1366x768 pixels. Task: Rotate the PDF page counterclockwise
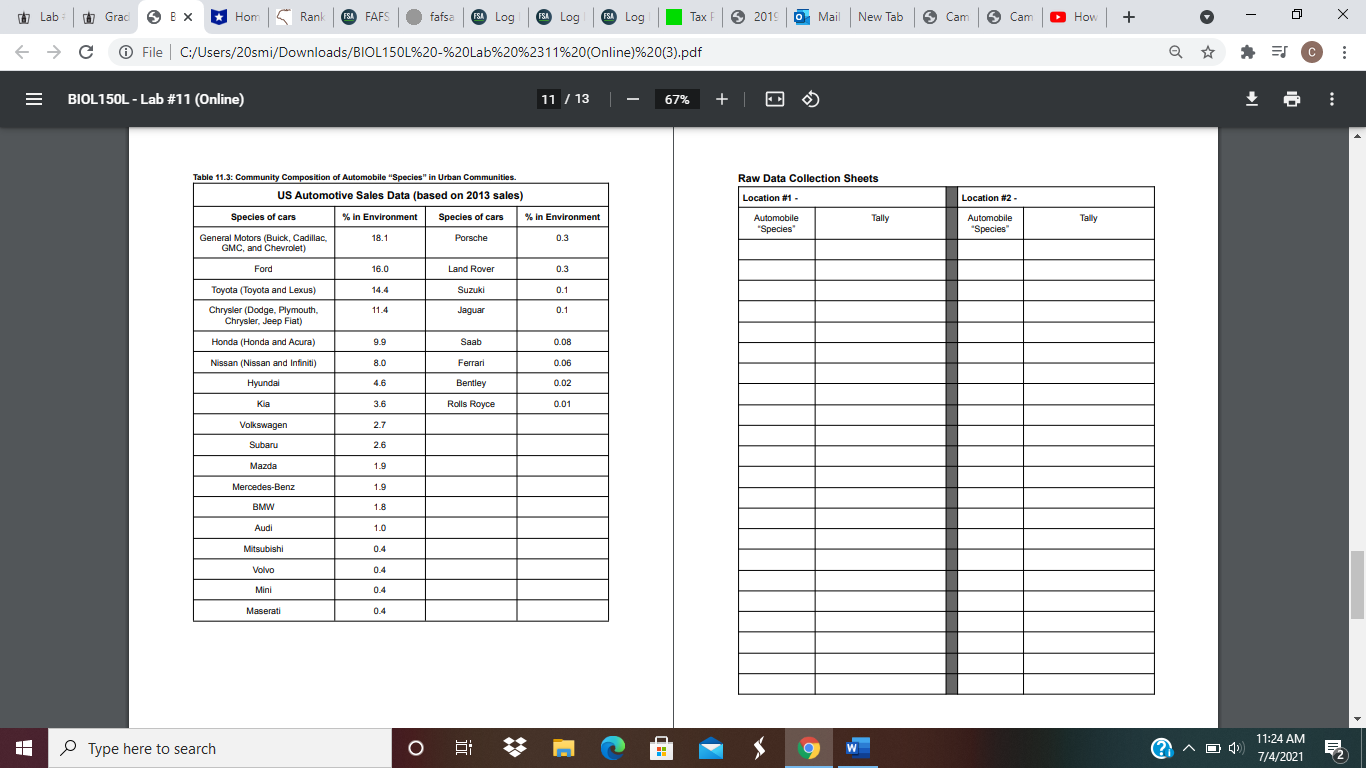pyautogui.click(x=810, y=99)
